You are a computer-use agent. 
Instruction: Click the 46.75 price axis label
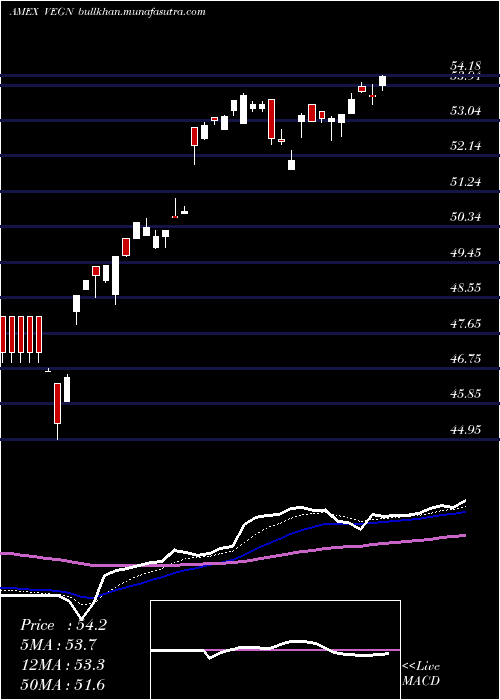point(466,358)
